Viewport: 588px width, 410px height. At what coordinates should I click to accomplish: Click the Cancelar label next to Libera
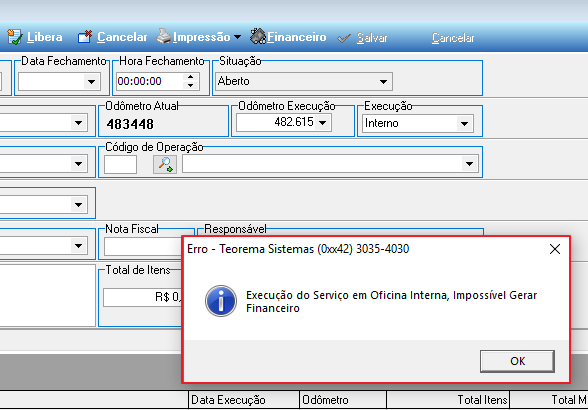pos(122,37)
